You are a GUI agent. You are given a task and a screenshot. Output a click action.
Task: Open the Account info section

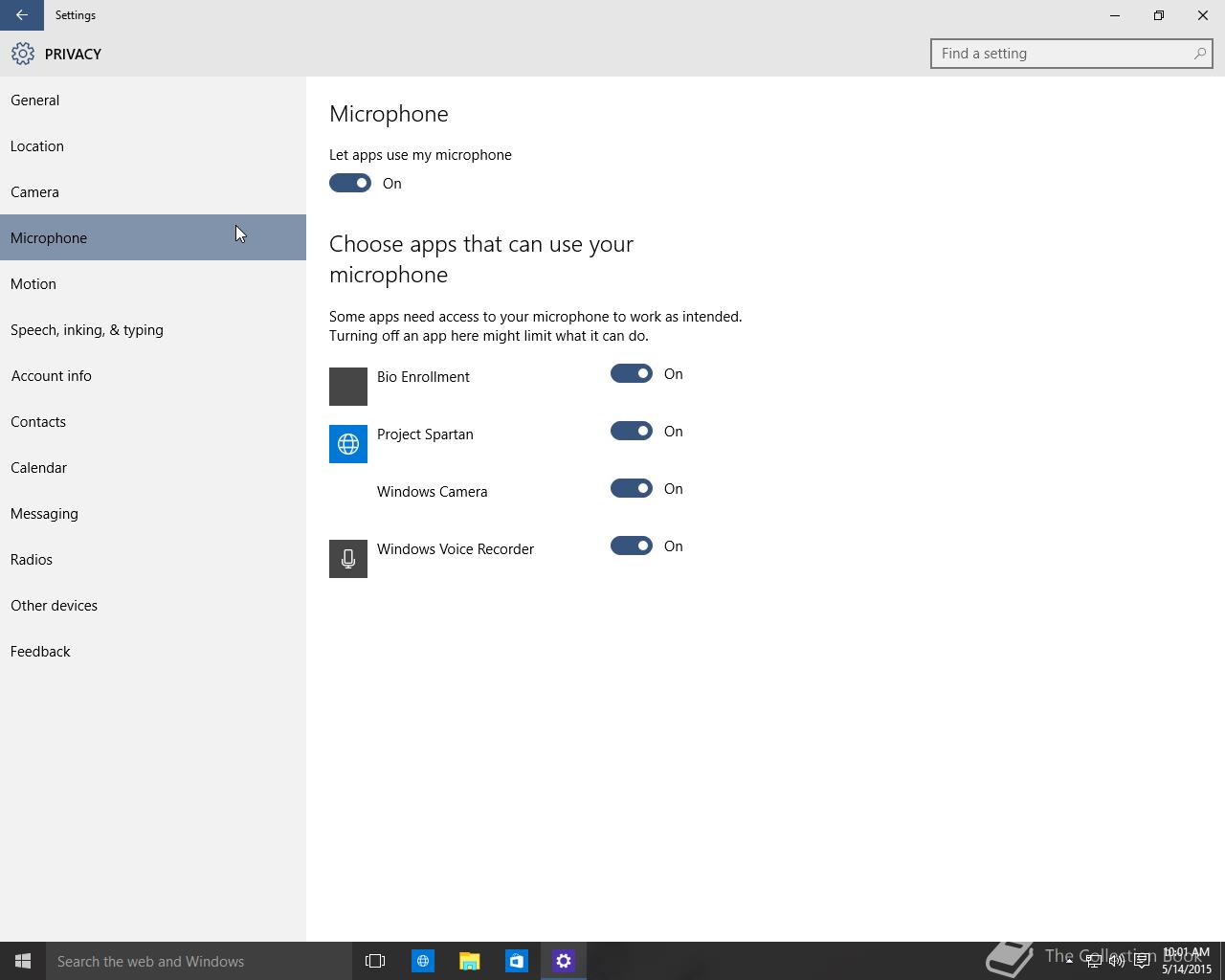coord(153,375)
